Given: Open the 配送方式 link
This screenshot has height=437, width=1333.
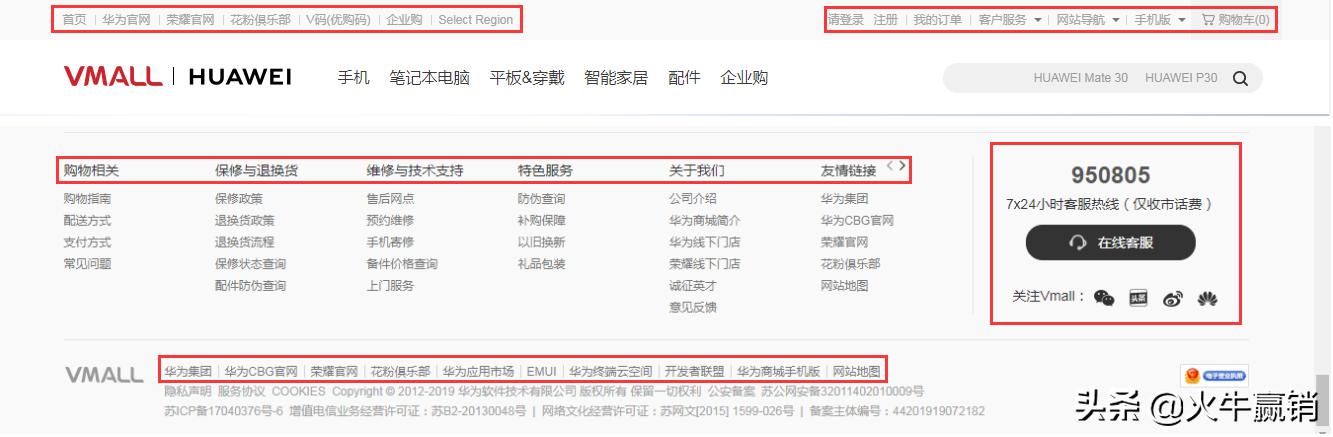Looking at the screenshot, I should point(87,221).
